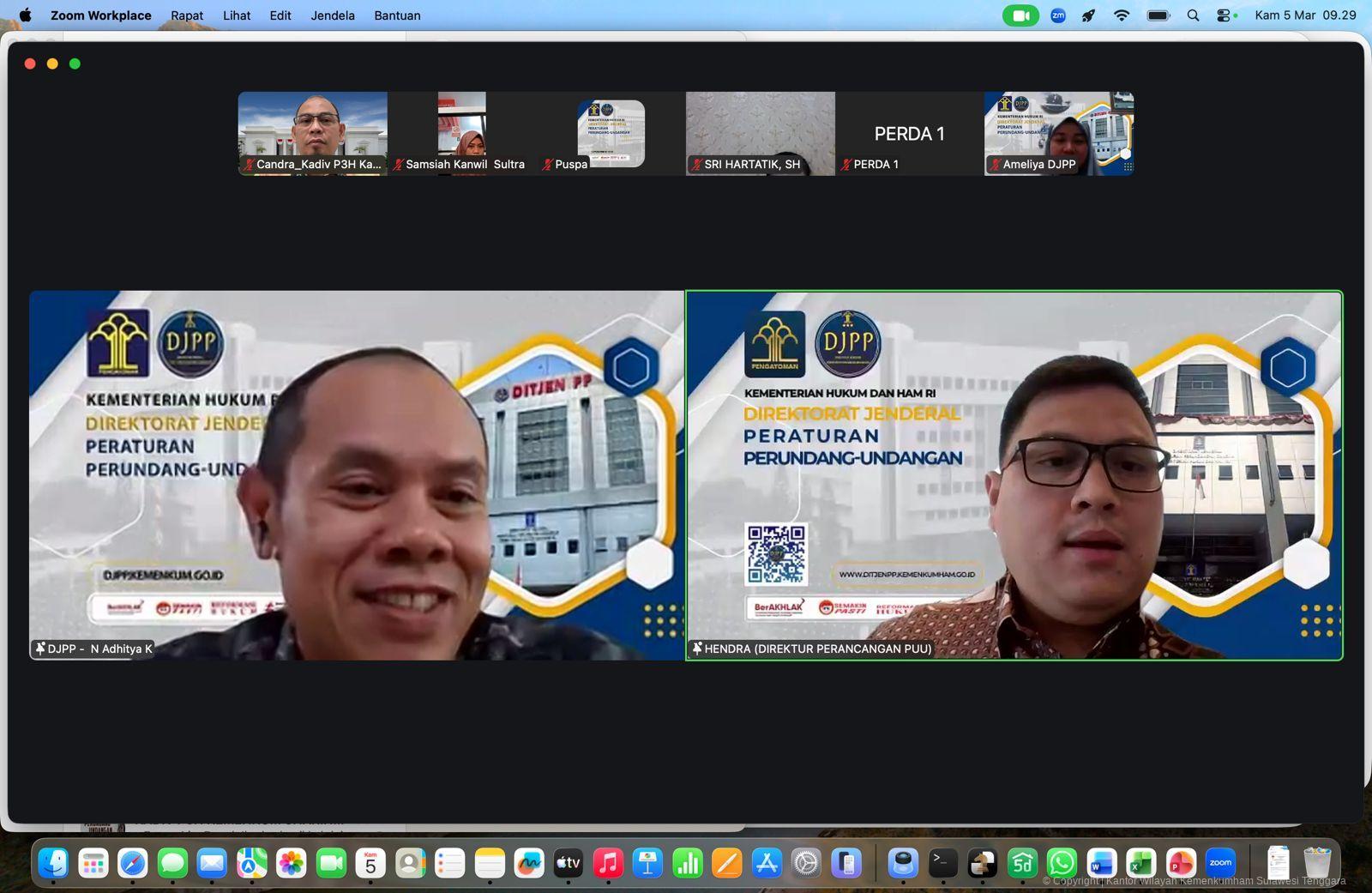Viewport: 1372px width, 893px height.
Task: Open Terminal from the dock
Action: click(x=942, y=863)
